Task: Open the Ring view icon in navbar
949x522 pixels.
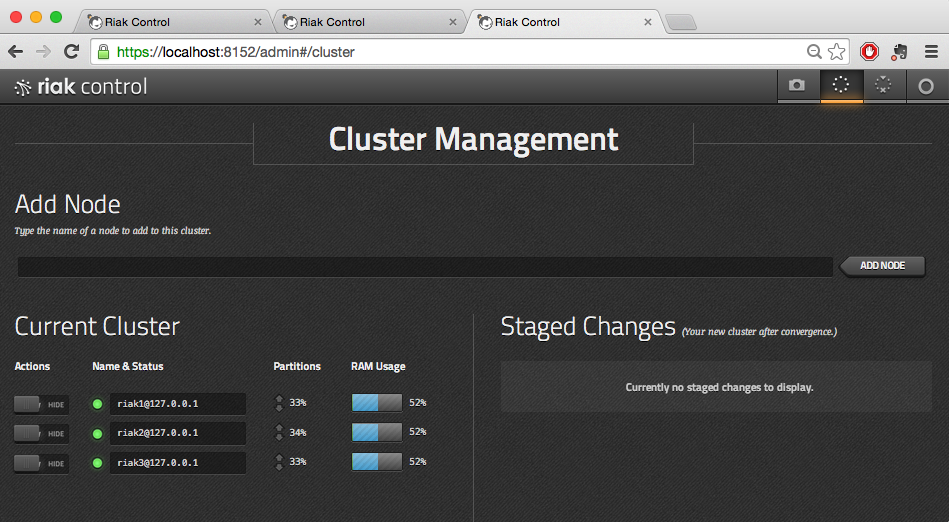Action: pyautogui.click(x=884, y=85)
